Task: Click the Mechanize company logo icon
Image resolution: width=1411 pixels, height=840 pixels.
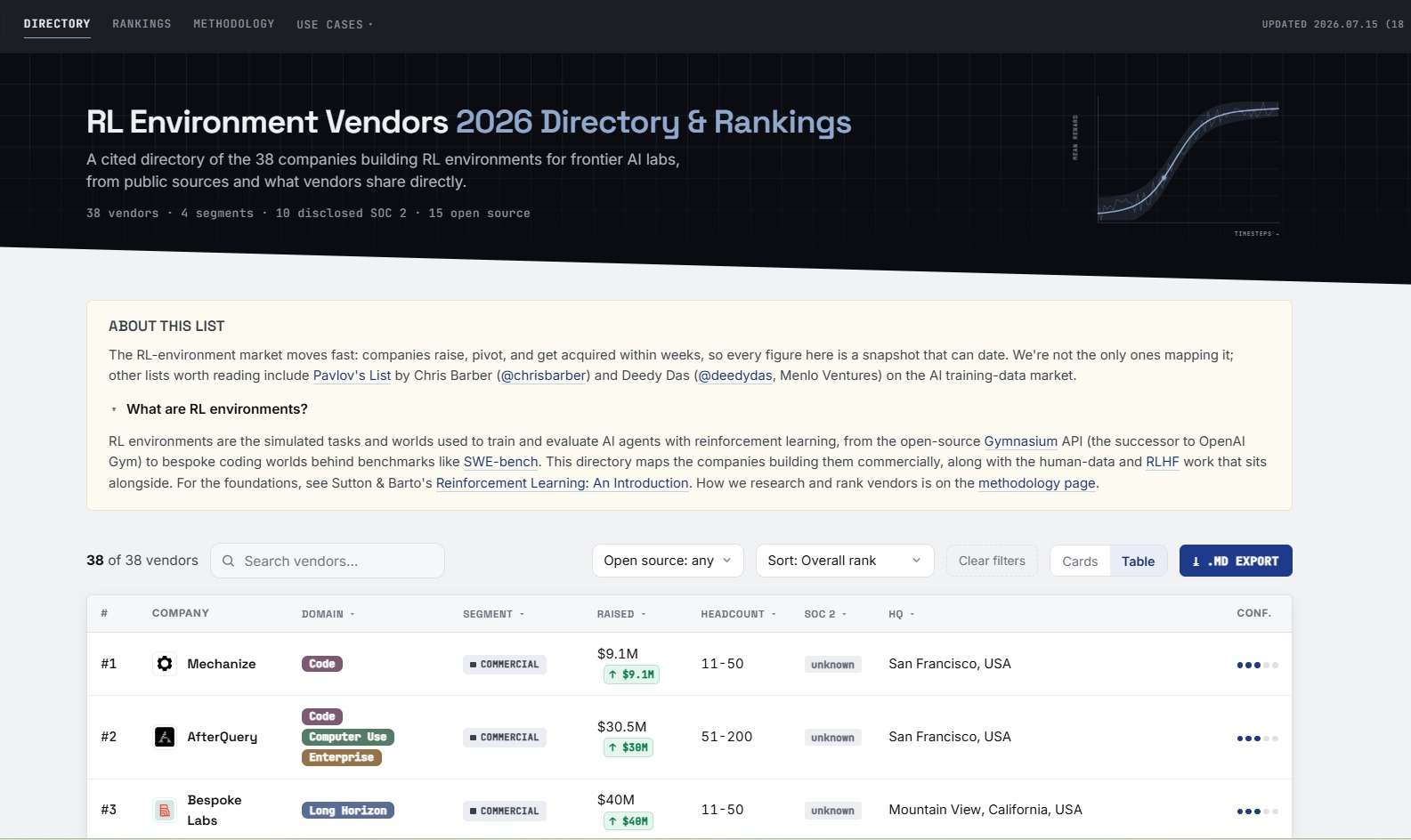Action: tap(165, 664)
